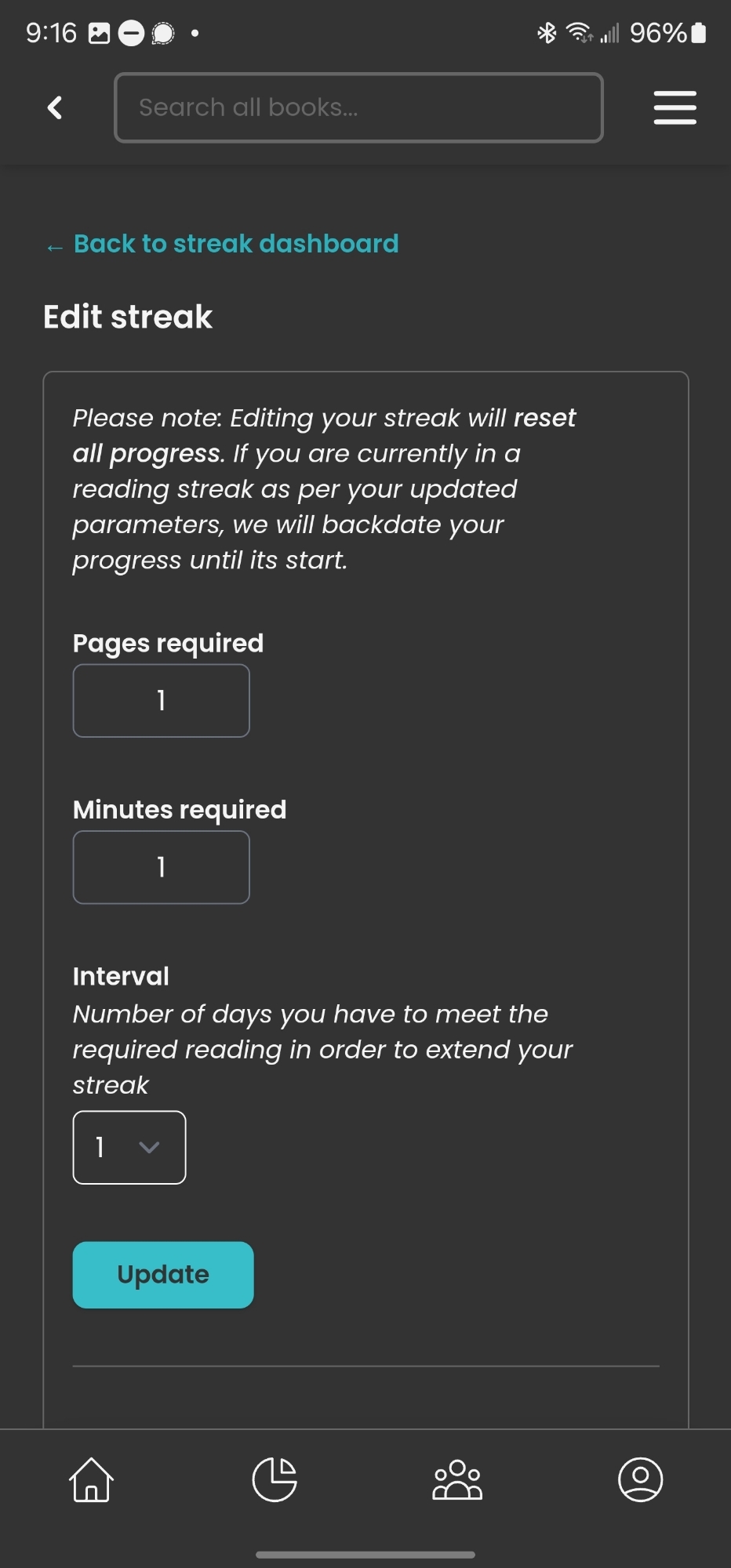Open the user profile icon
The image size is (731, 1568).
pos(641,1479)
